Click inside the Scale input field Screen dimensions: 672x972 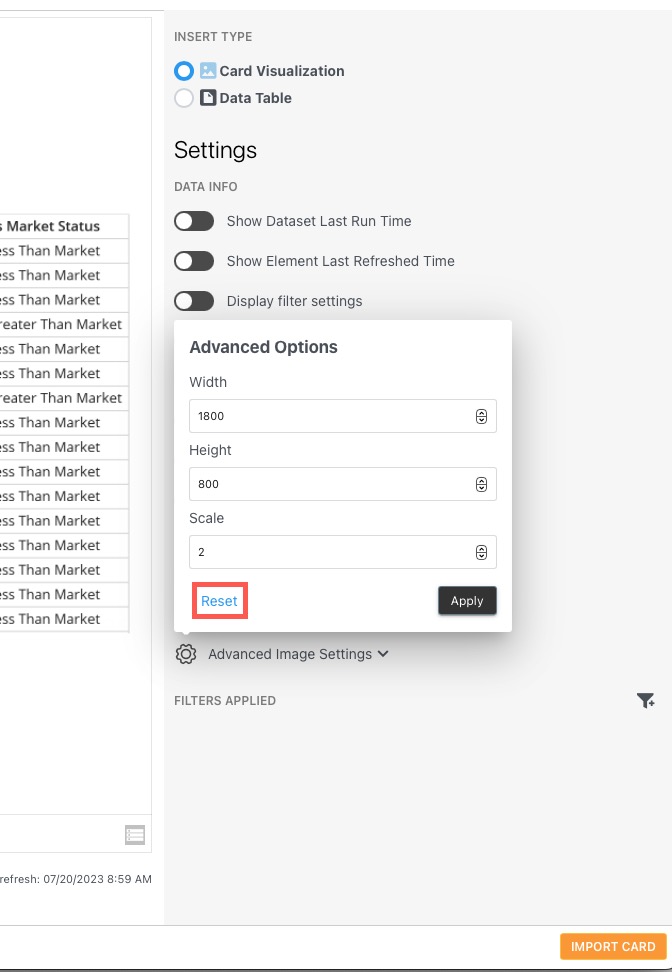pyautogui.click(x=330, y=552)
